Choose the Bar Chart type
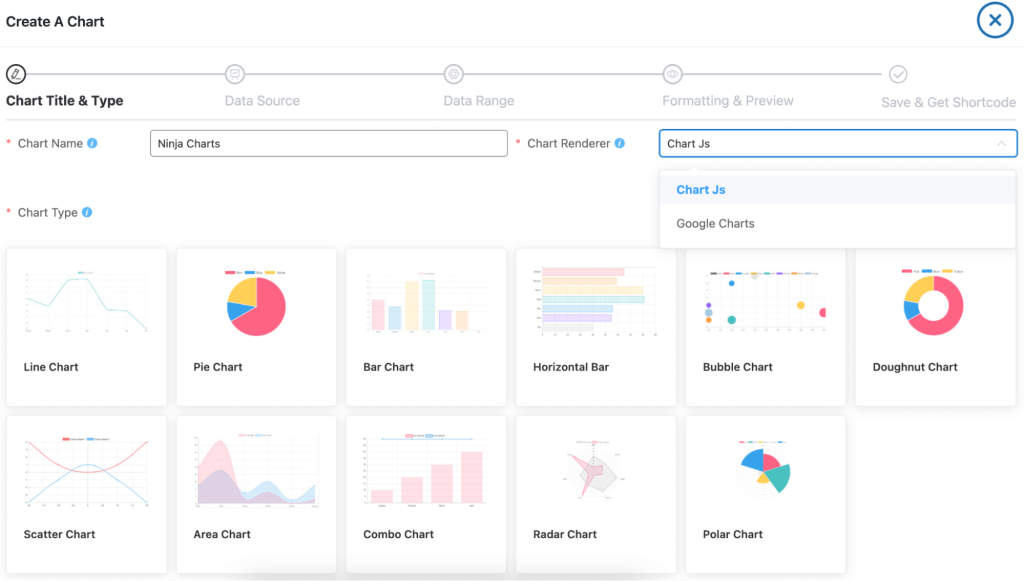 click(426, 327)
